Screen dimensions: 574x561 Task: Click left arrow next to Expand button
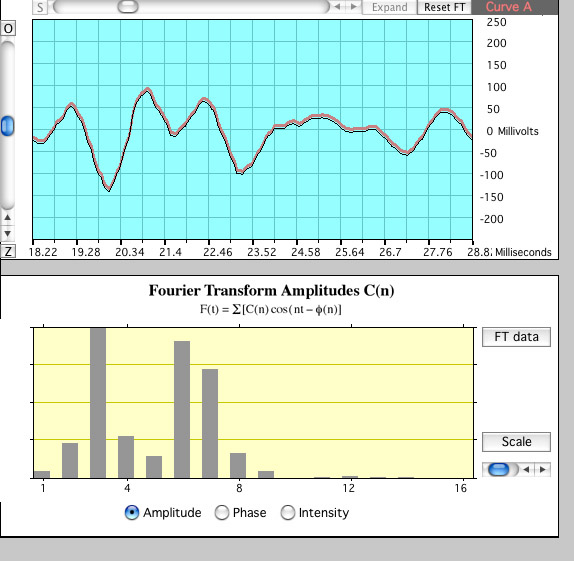pyautogui.click(x=338, y=7)
